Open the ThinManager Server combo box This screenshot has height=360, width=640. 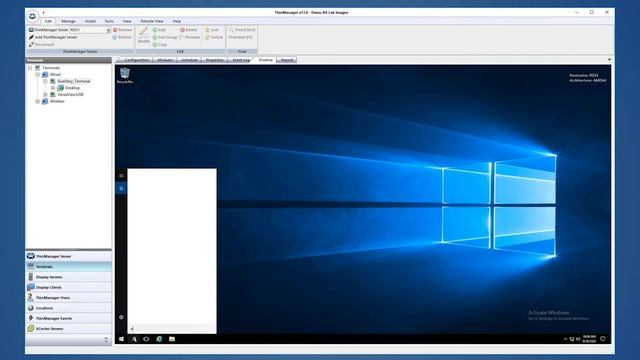[90, 30]
